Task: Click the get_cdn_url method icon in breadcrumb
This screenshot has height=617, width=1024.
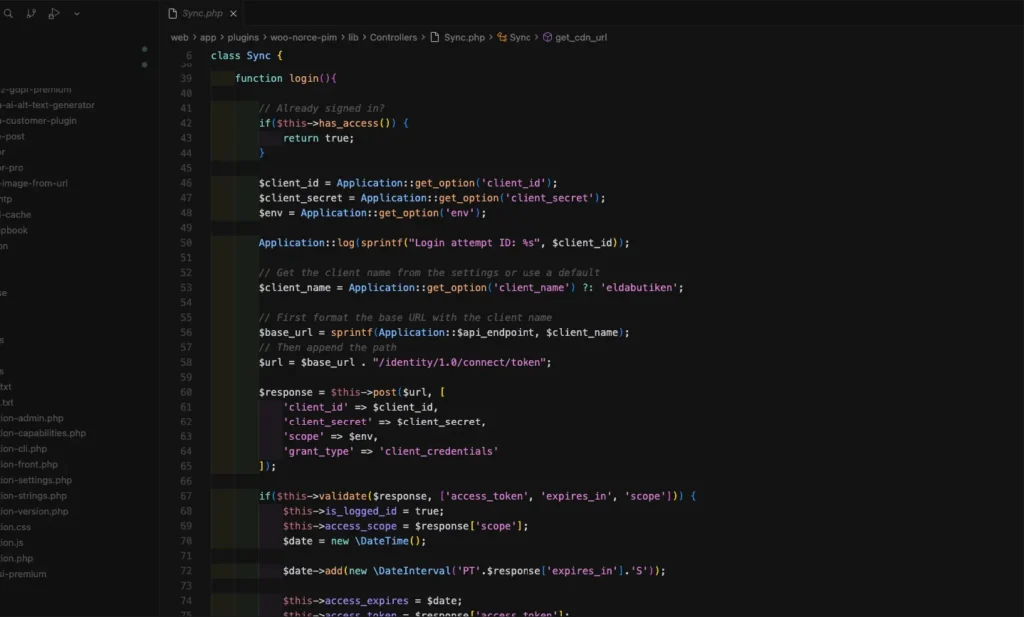Action: 547,37
